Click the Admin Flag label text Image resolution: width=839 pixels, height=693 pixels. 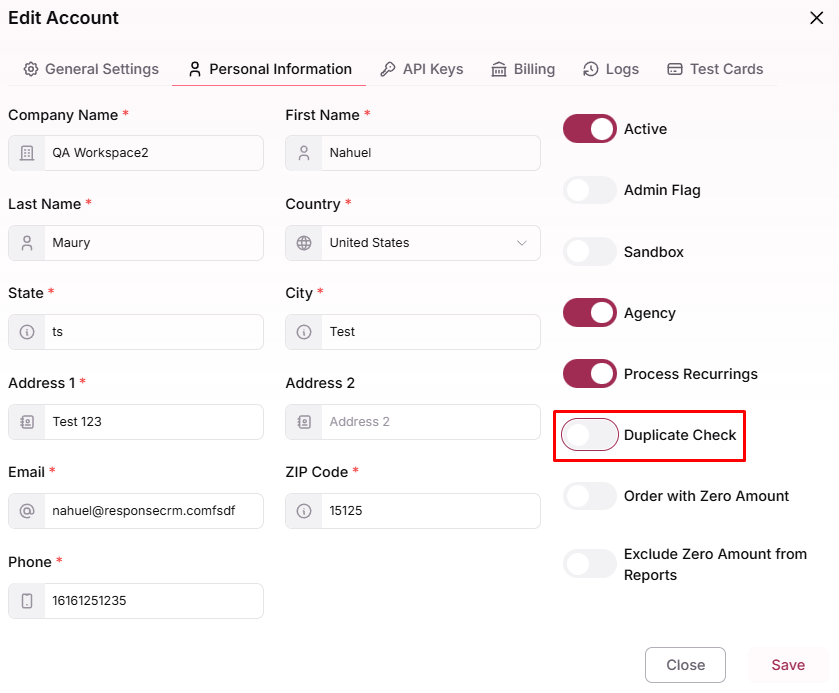coord(662,191)
